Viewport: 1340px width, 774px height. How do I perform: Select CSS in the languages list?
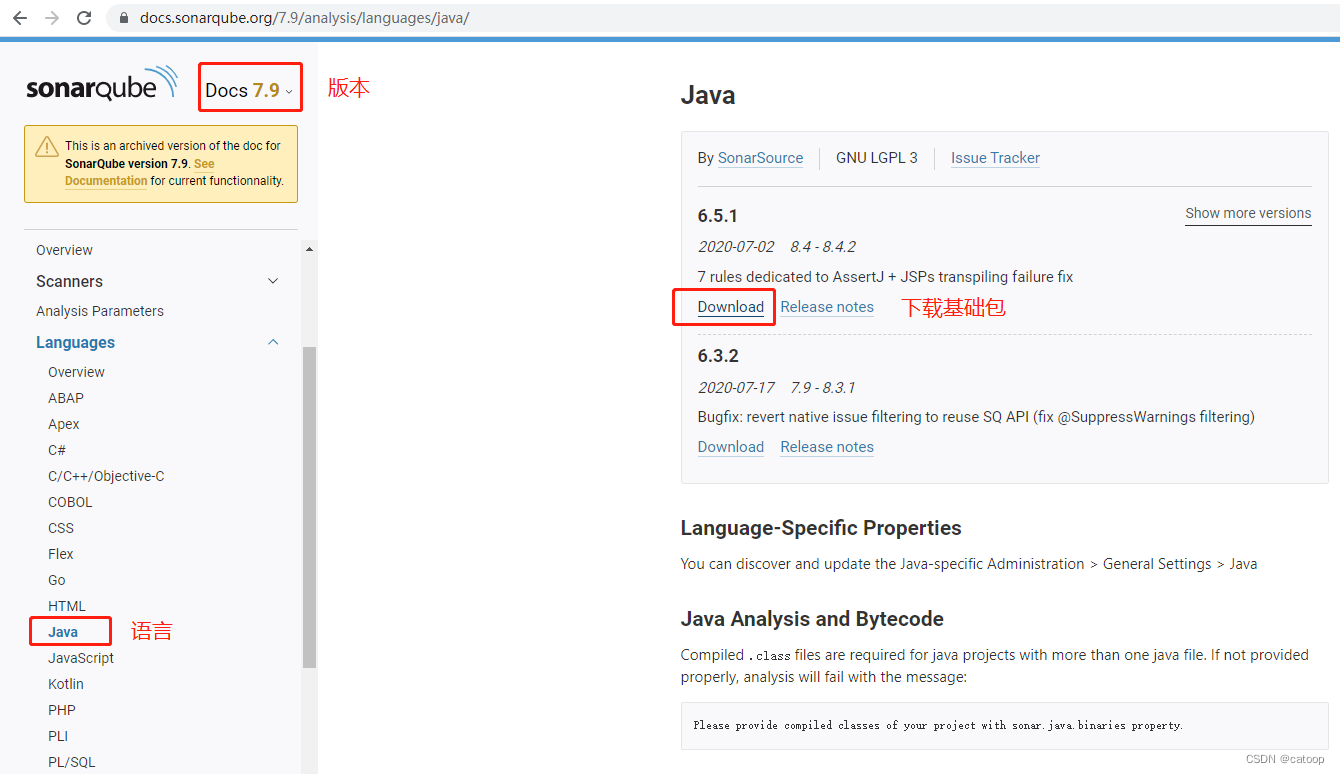click(61, 528)
